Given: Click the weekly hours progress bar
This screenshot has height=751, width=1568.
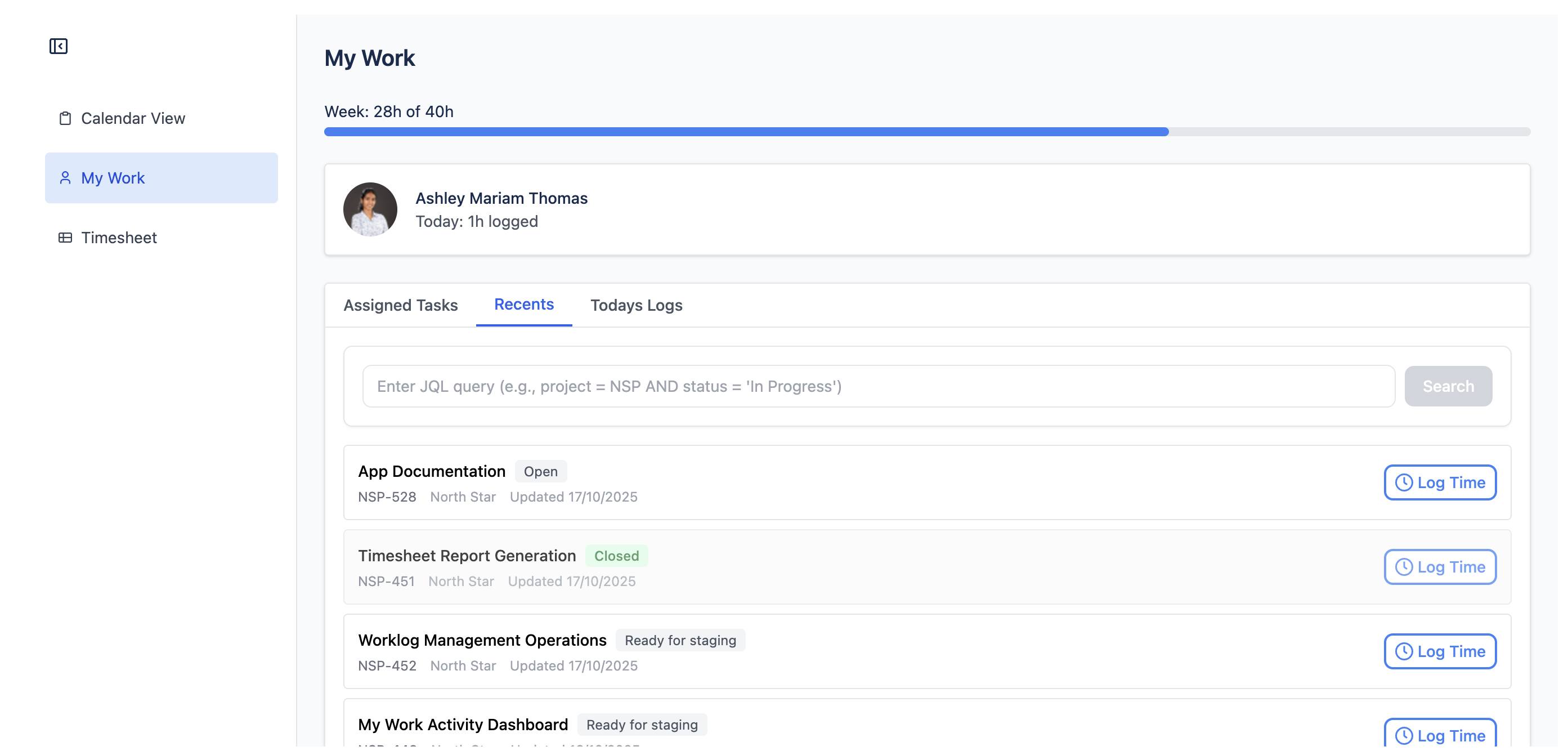Looking at the screenshot, I should [x=926, y=132].
